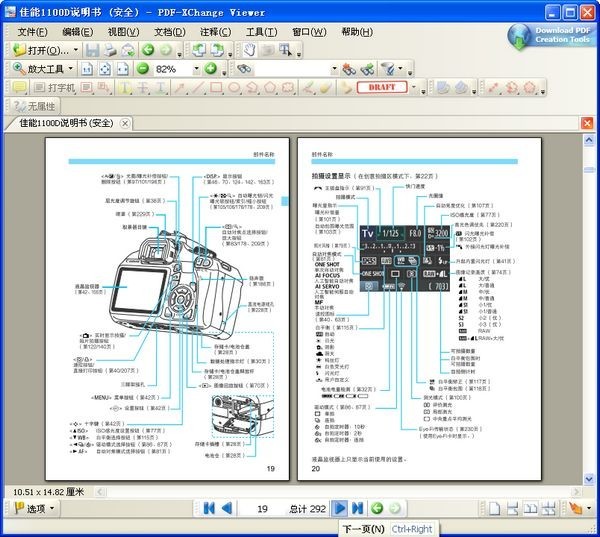600x537 pixels.
Task: Select the pencil drawing tool
Action: 308,88
